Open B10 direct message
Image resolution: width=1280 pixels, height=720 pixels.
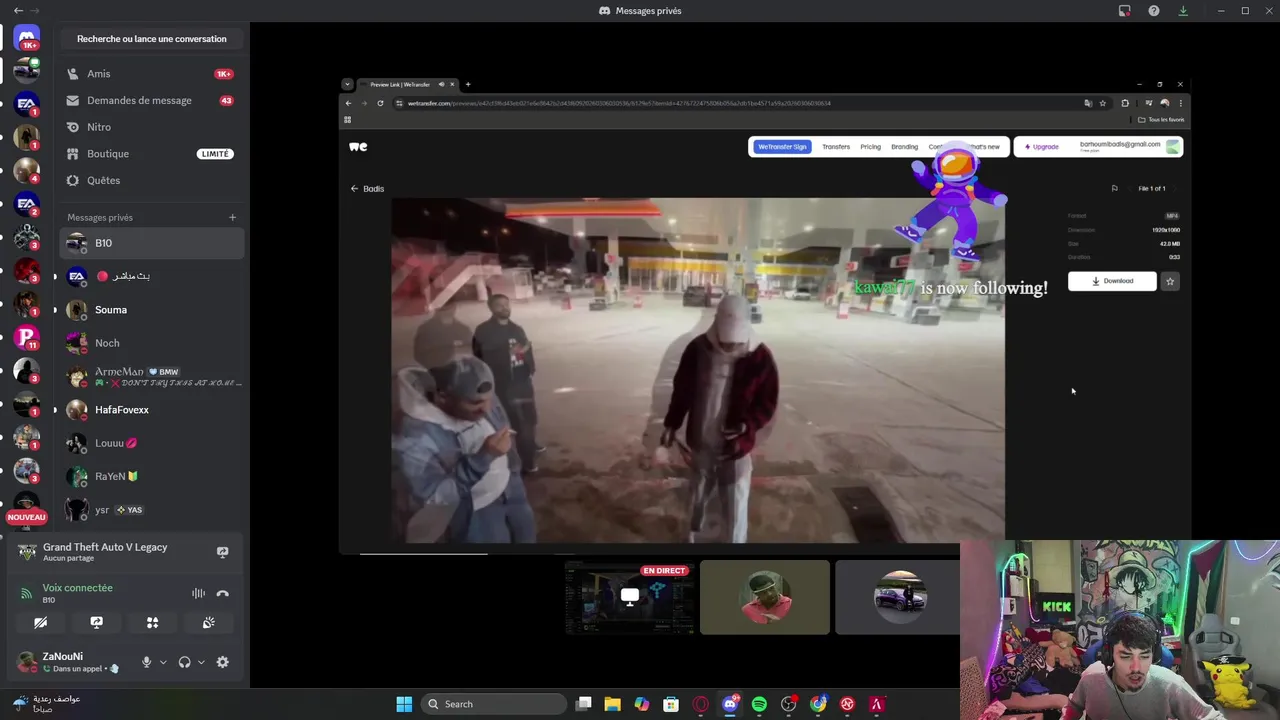pos(152,243)
